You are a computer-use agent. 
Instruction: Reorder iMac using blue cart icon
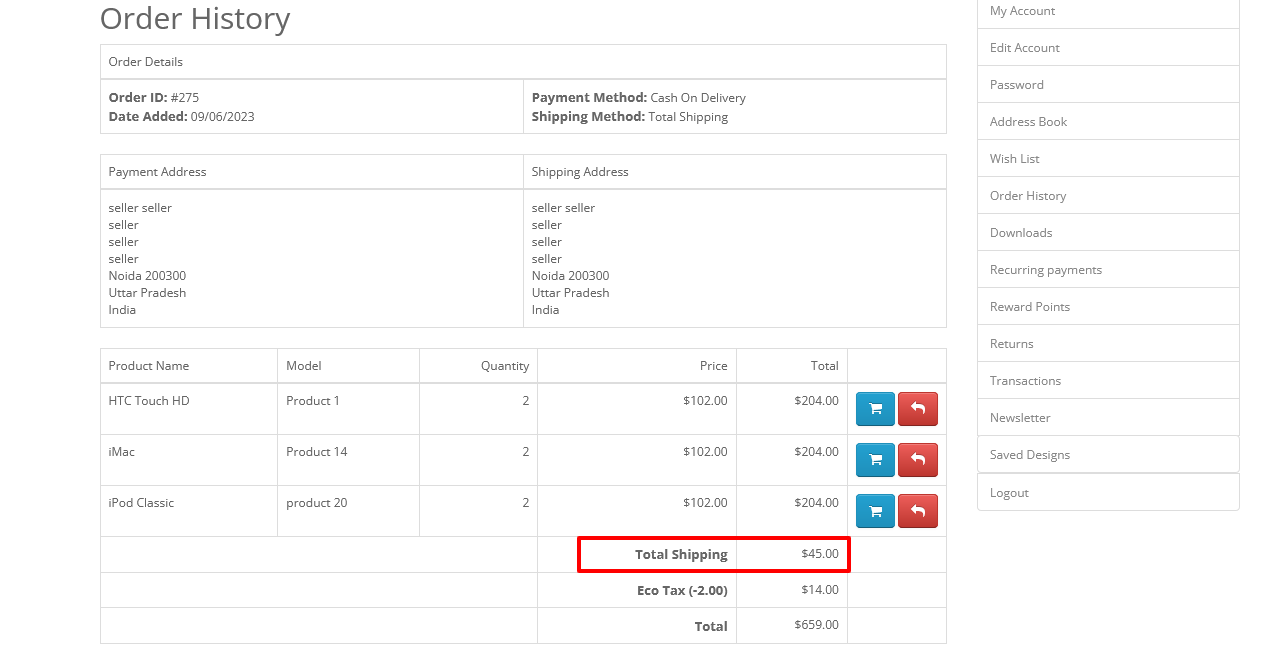tap(875, 460)
